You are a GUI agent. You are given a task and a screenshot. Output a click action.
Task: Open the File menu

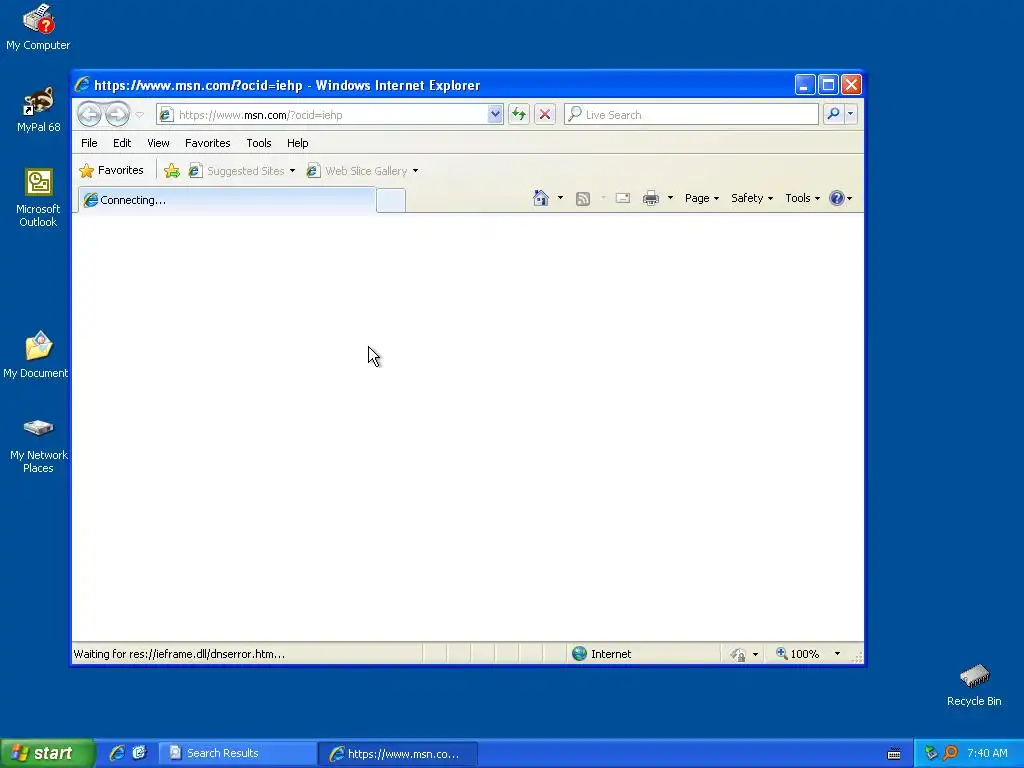[89, 143]
